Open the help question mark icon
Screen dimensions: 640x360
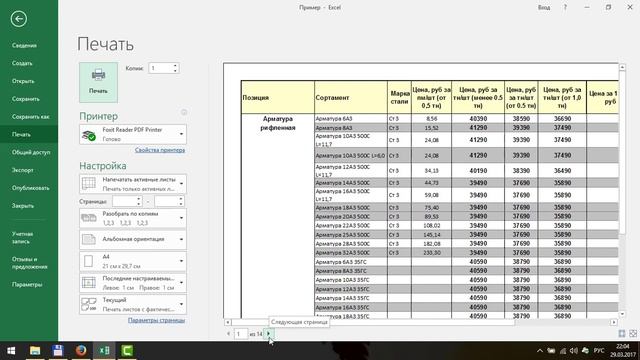[x=565, y=7]
